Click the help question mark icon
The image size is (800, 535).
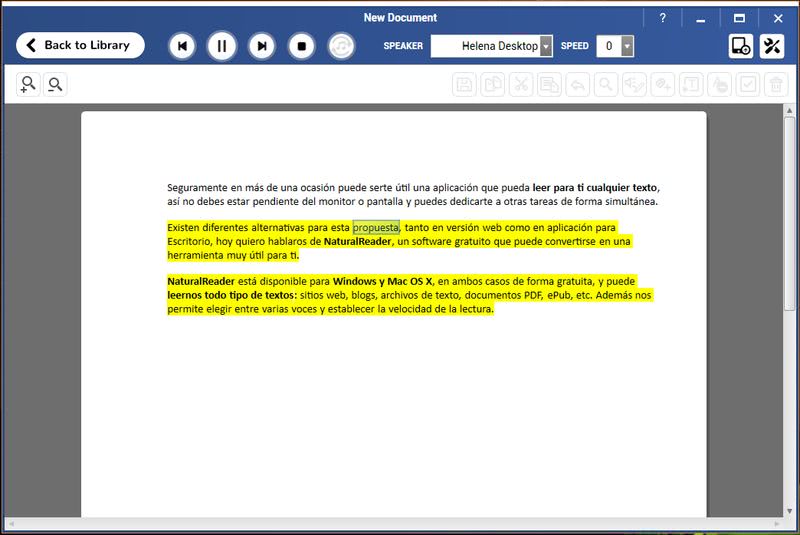tap(662, 18)
